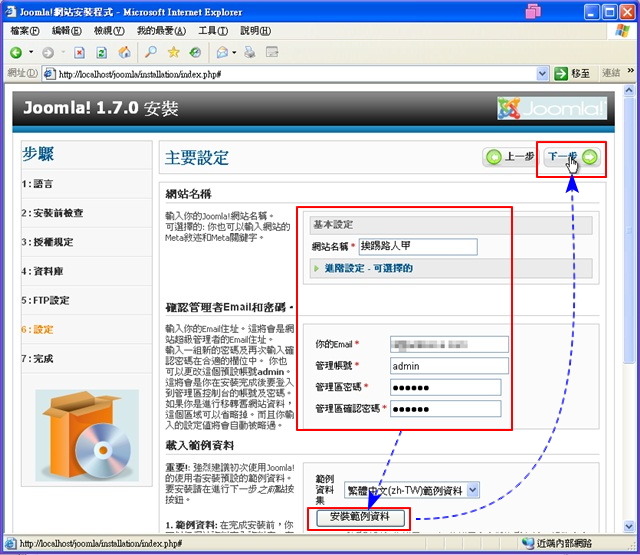Click the Mail envelope icon
640x555 pixels.
[x=222, y=52]
